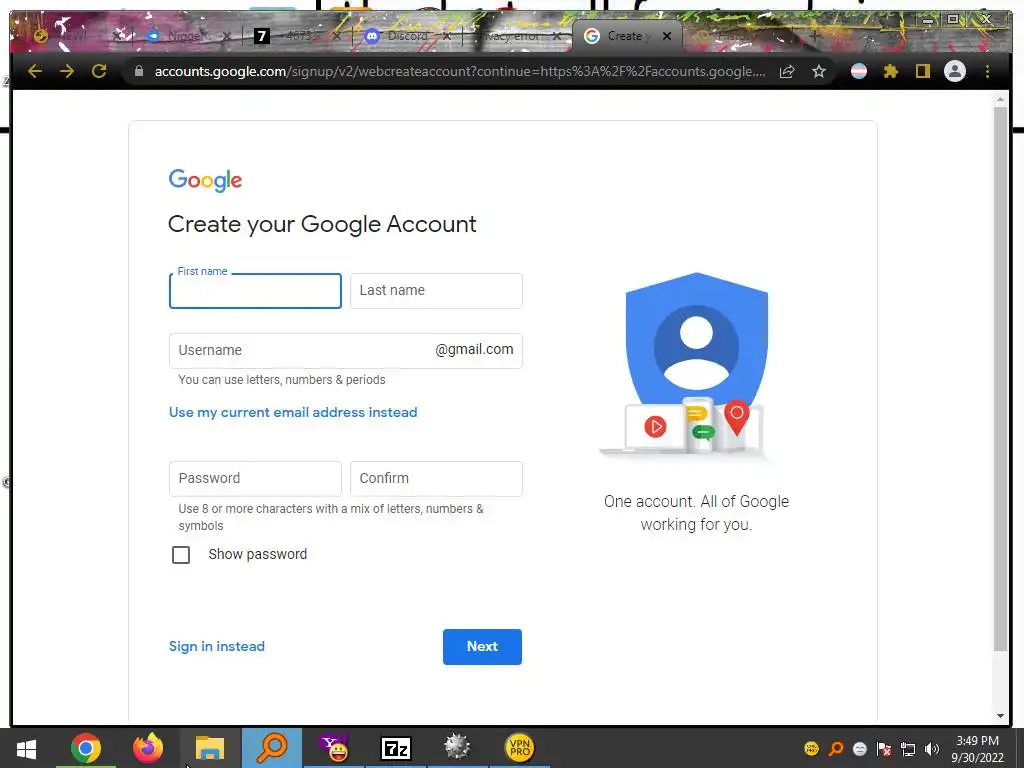This screenshot has width=1024, height=768.
Task: Click the '@gmail.com' suffix text
Action: tap(474, 349)
